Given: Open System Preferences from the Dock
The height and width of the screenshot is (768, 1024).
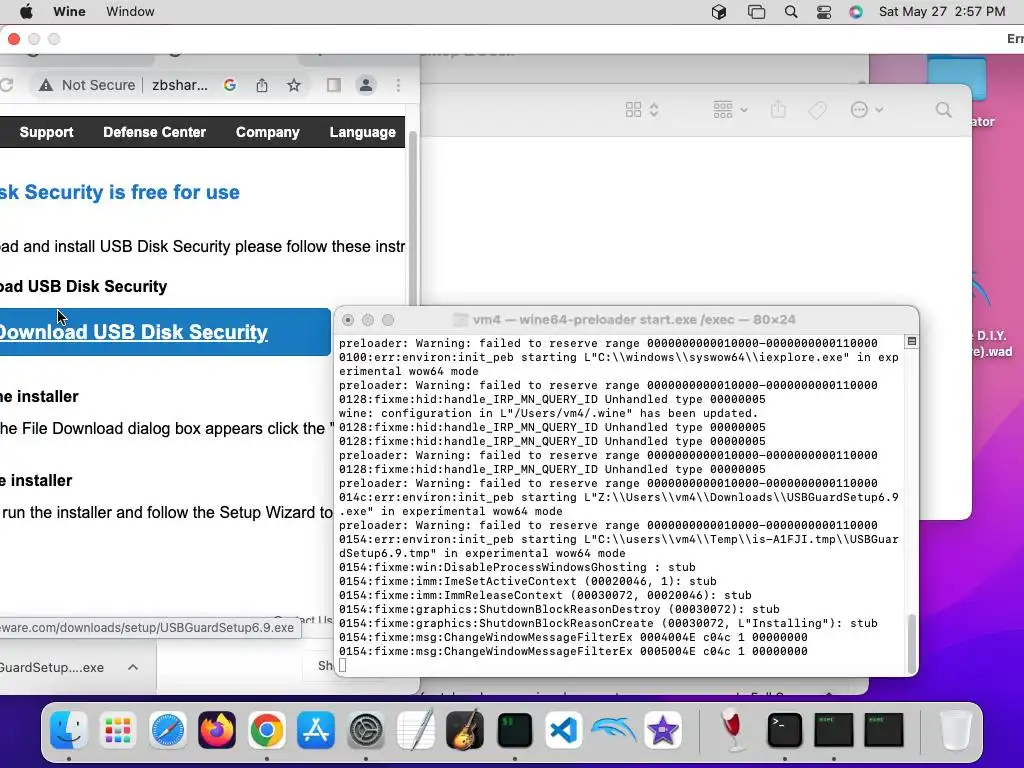Looking at the screenshot, I should click(366, 729).
